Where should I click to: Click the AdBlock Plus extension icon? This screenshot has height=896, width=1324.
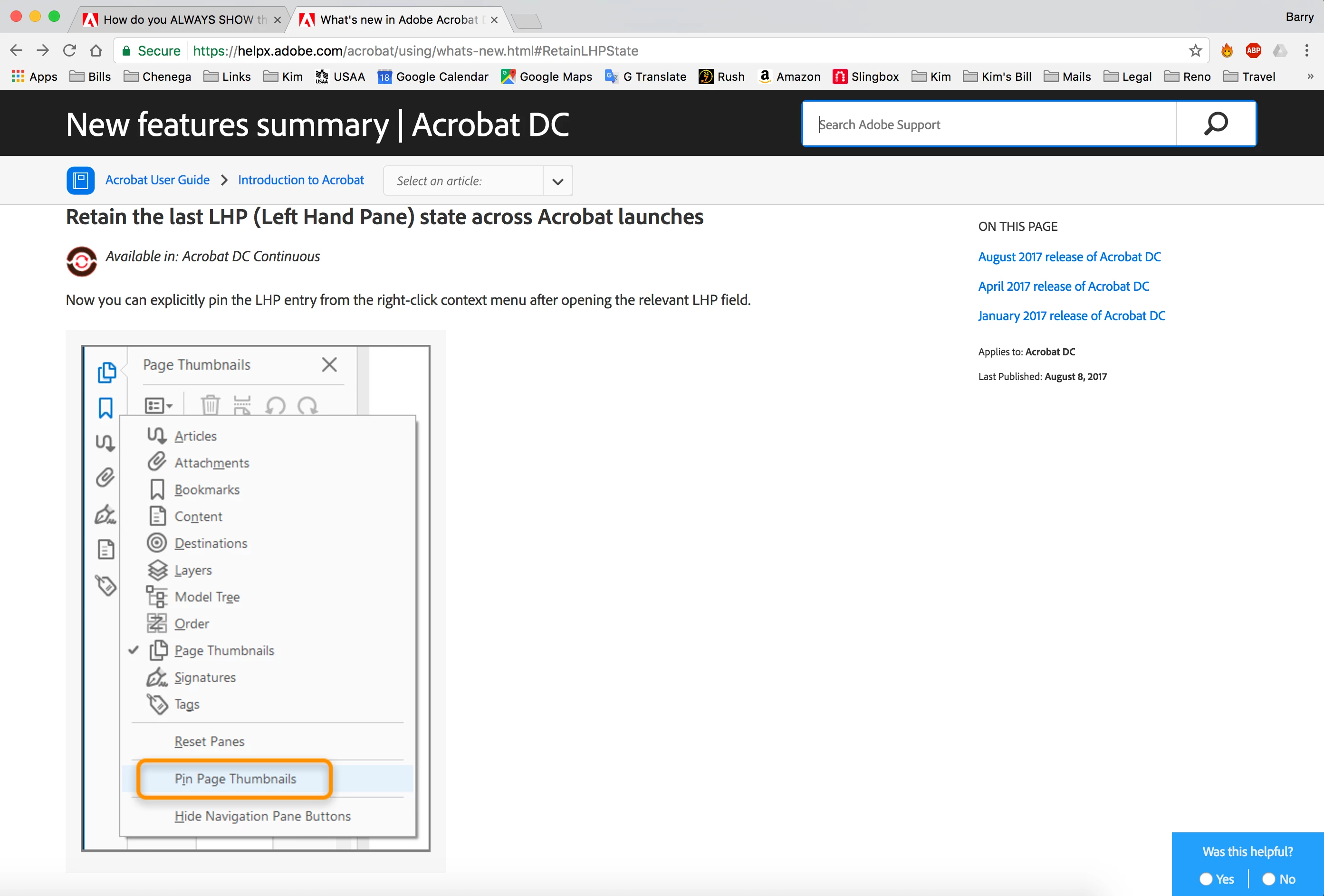pyautogui.click(x=1253, y=51)
